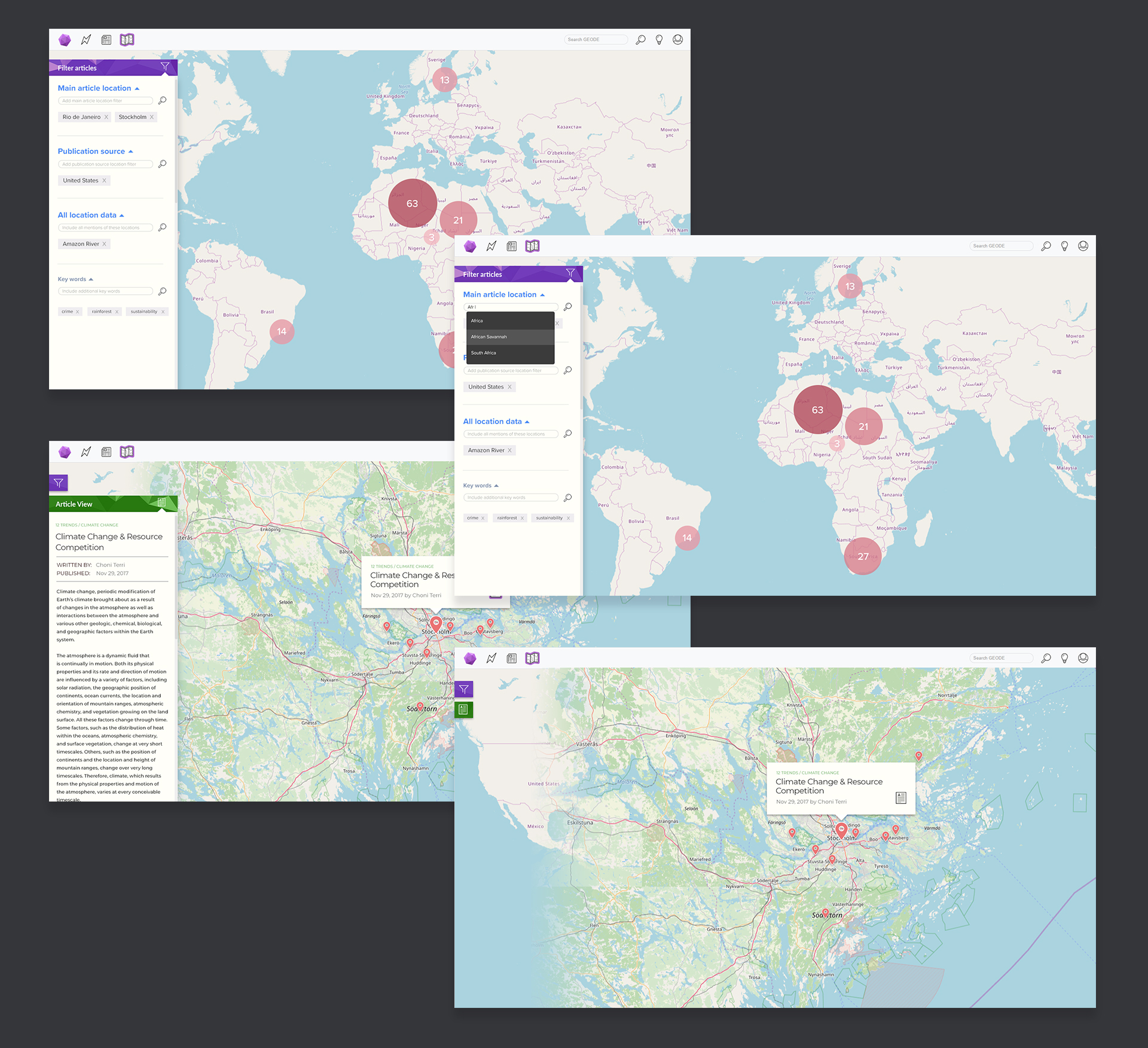This screenshot has height=1048, width=1148.
Task: Choose South Africa from the autocomplete dropdown
Action: [510, 353]
